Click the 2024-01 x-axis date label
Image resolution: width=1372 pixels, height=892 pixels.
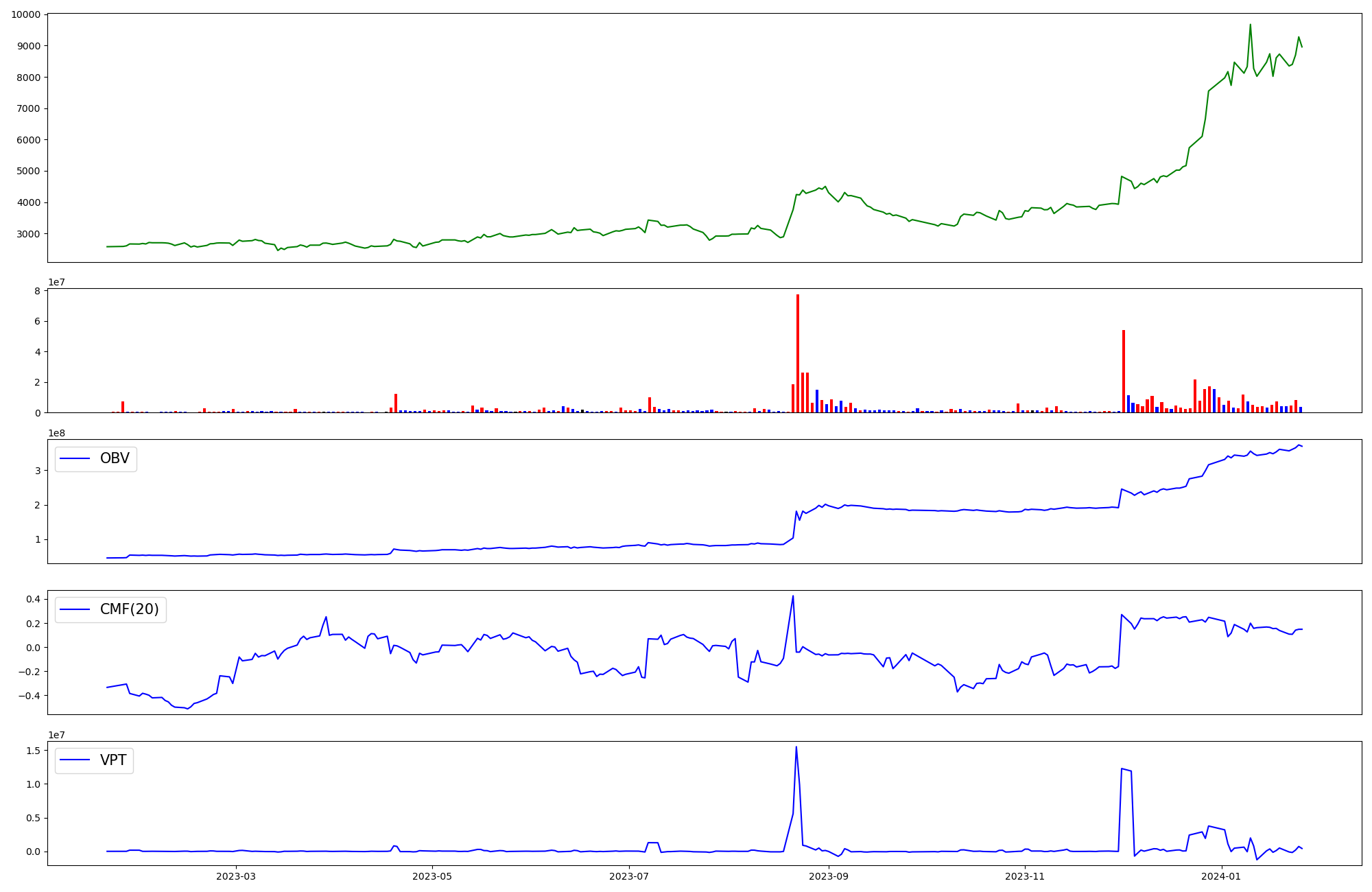1222,876
